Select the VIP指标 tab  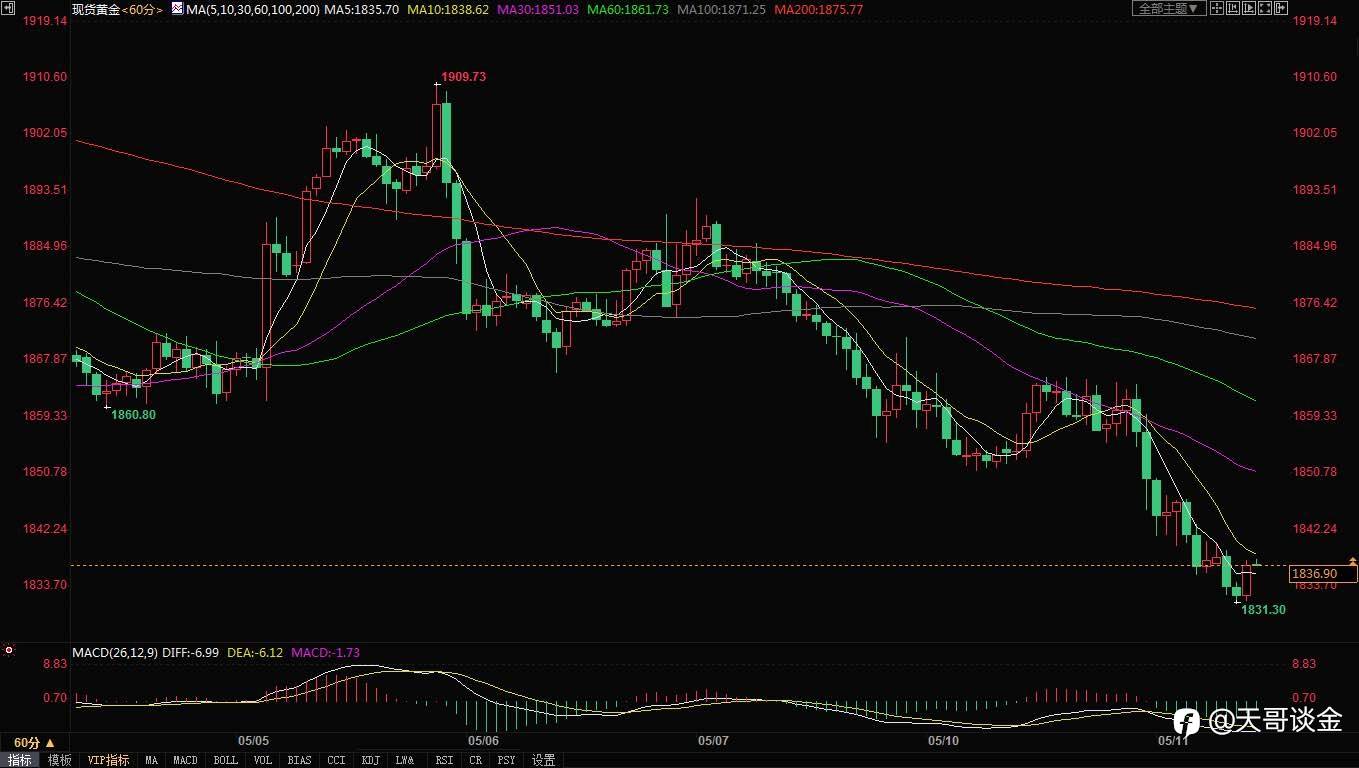click(x=108, y=760)
